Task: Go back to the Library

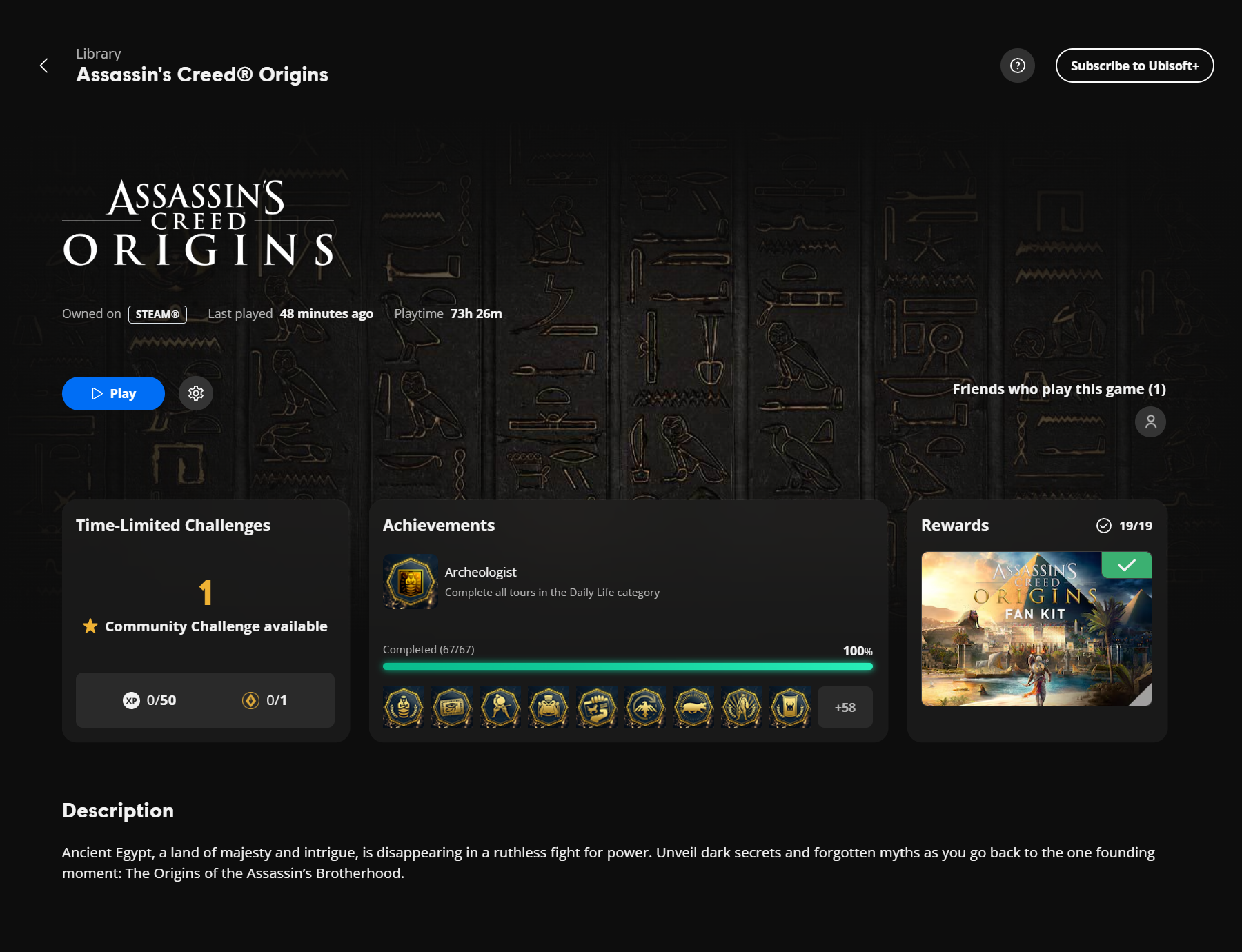Action: pos(44,66)
